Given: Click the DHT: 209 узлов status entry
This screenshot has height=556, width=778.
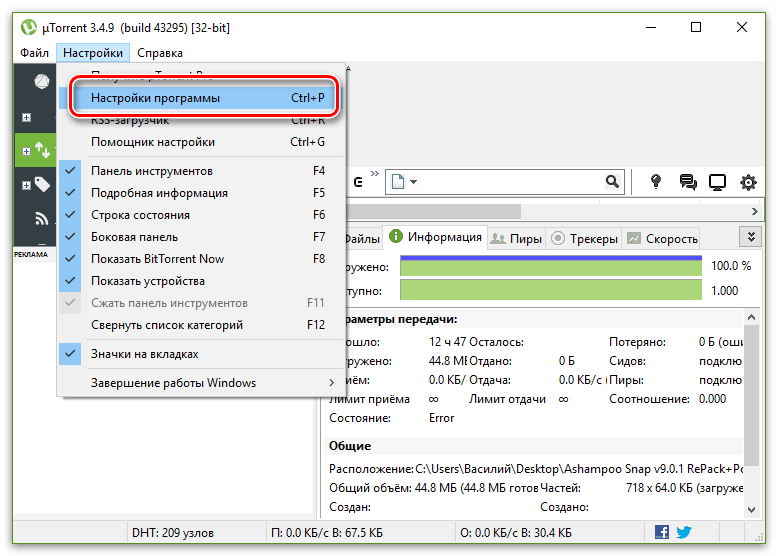Looking at the screenshot, I should click(x=173, y=533).
